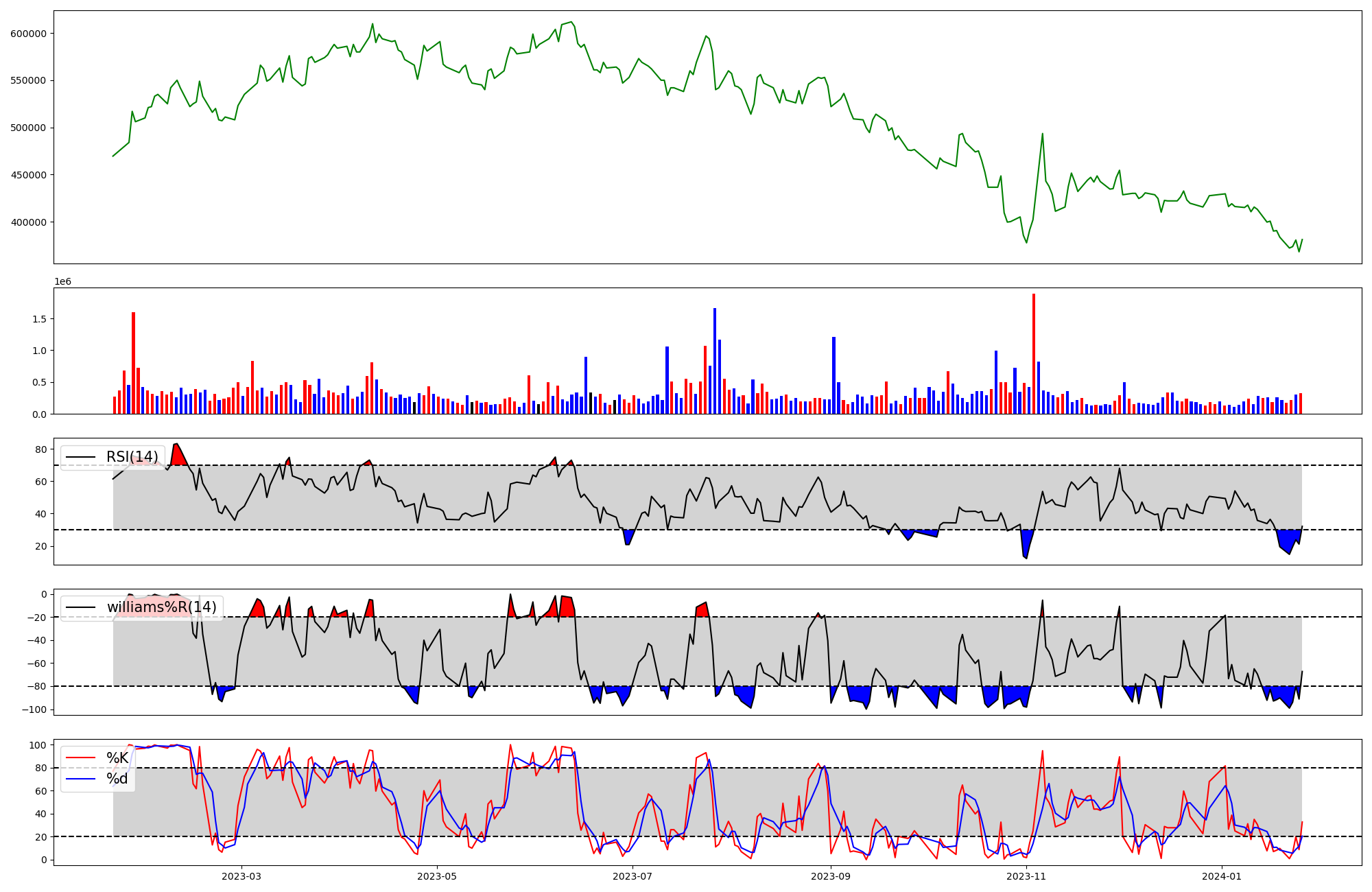The width and height of the screenshot is (1372, 892).
Task: Click the tallest blue volume bar
Action: click(x=715, y=360)
